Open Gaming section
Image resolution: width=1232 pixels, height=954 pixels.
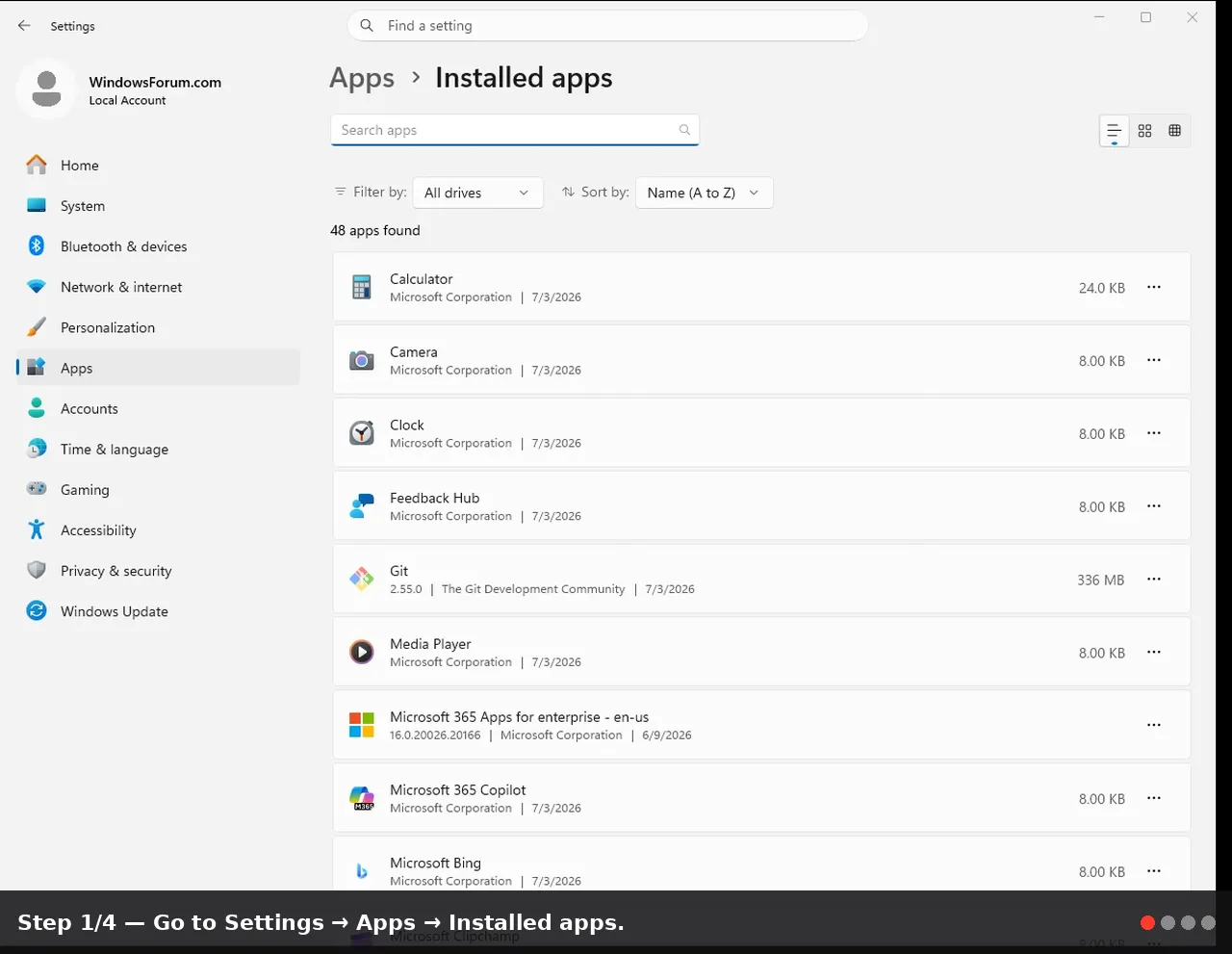(x=158, y=489)
